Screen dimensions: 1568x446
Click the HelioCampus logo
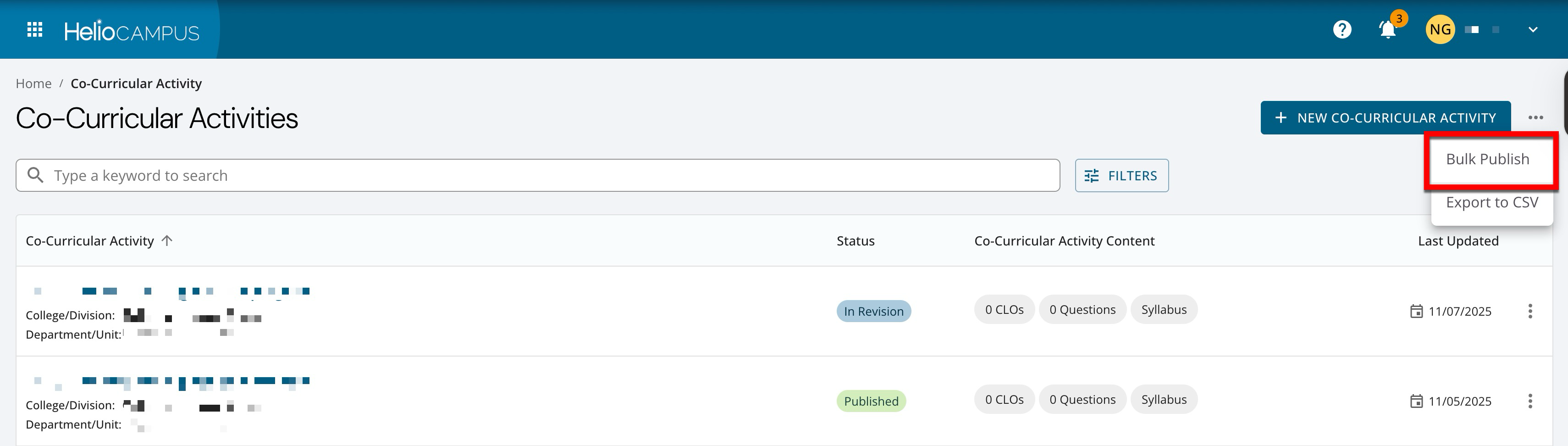click(x=132, y=30)
